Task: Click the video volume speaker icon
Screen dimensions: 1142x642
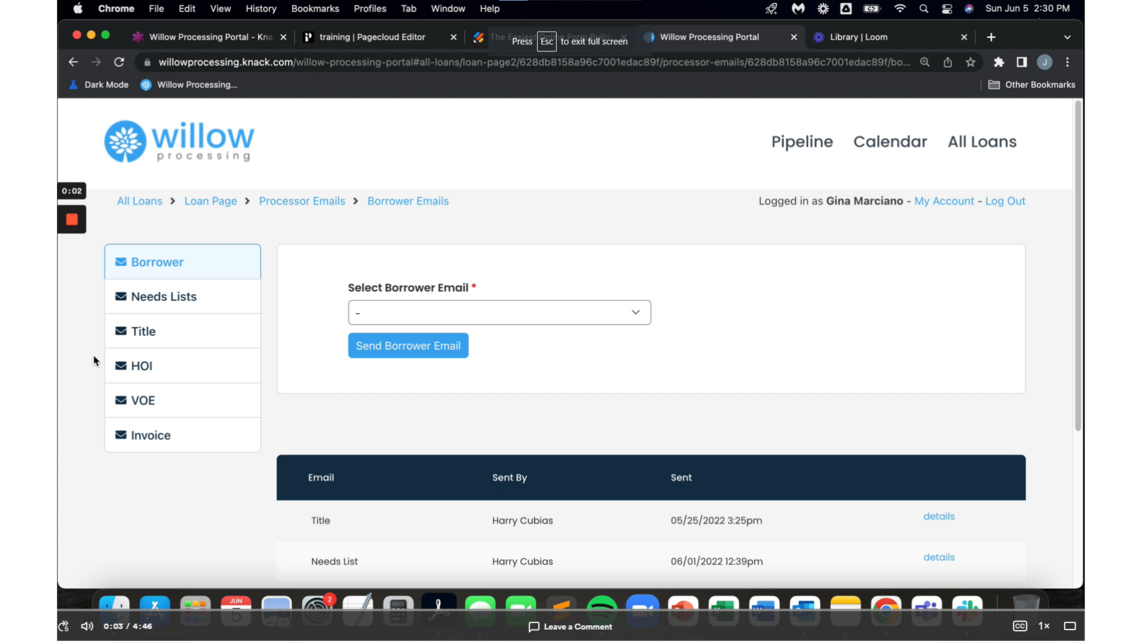Action: (87, 627)
